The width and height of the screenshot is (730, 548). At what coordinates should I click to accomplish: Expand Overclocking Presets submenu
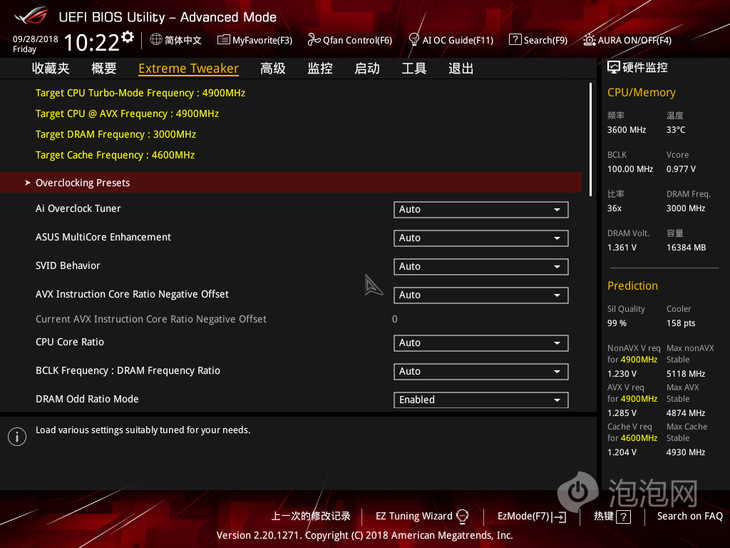tap(291, 183)
